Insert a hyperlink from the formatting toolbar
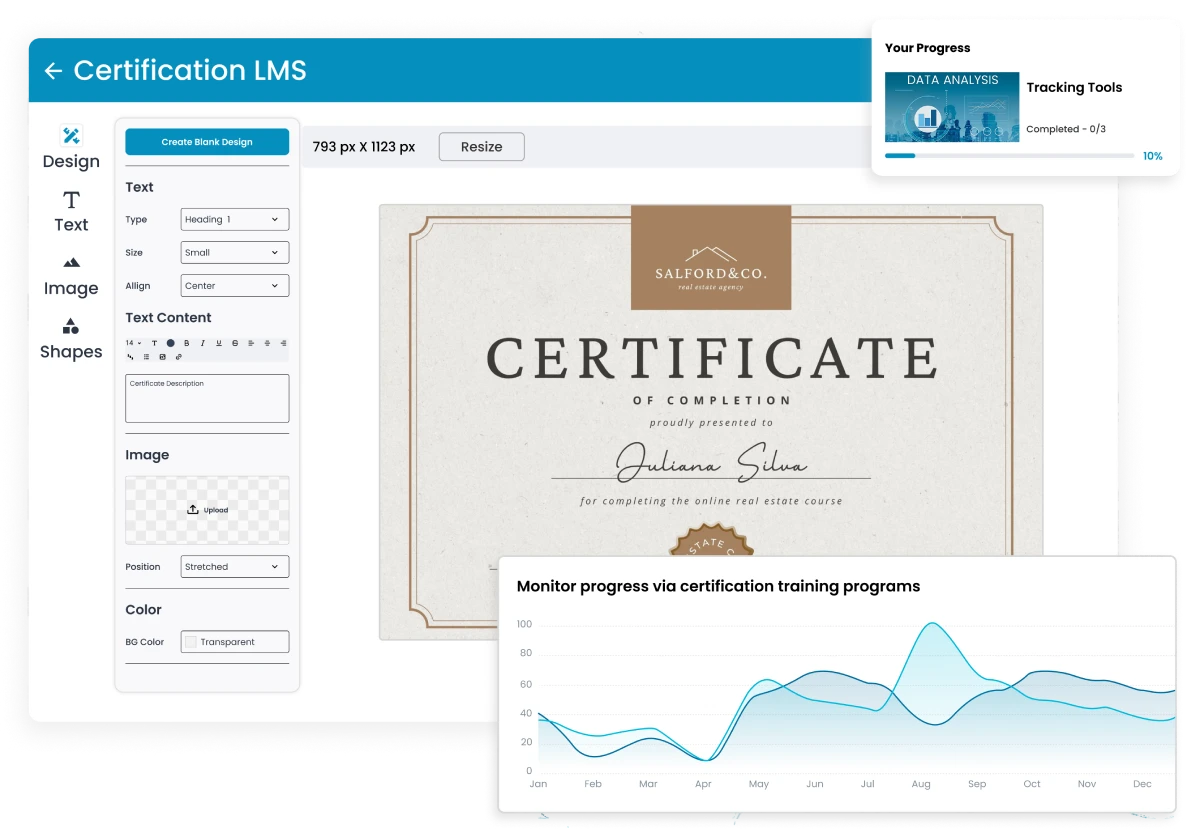The image size is (1200, 837). click(178, 357)
